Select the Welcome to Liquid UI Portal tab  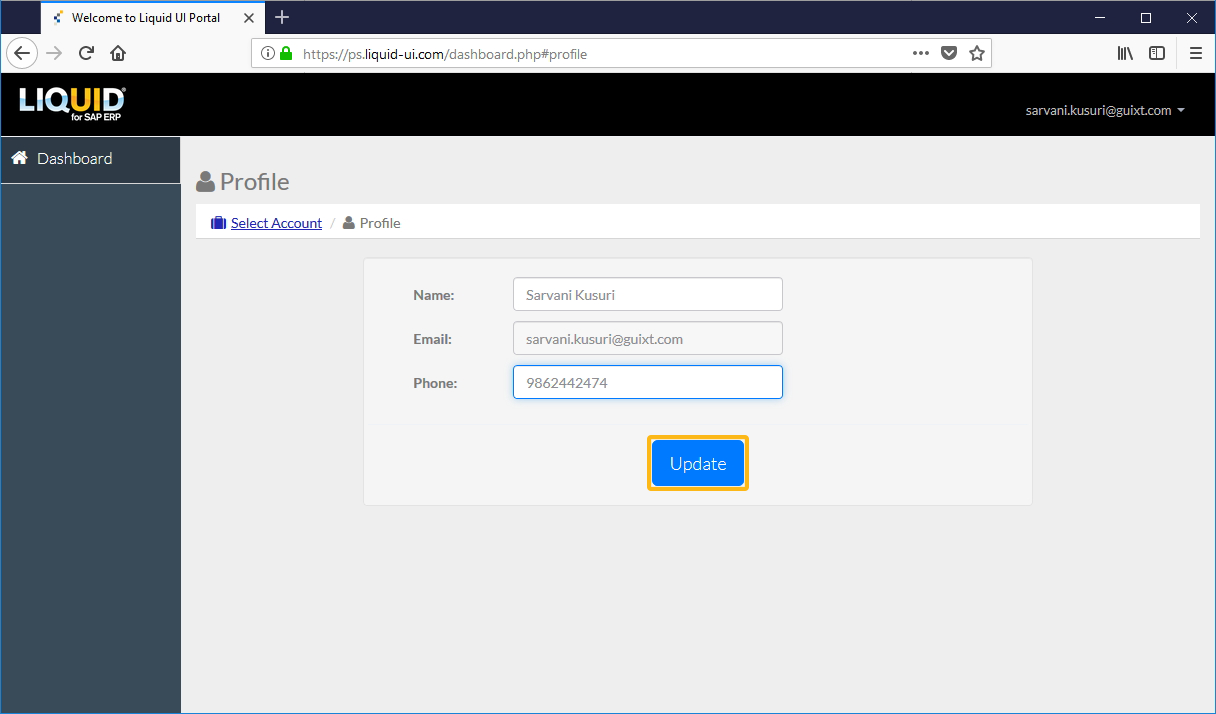coord(153,17)
